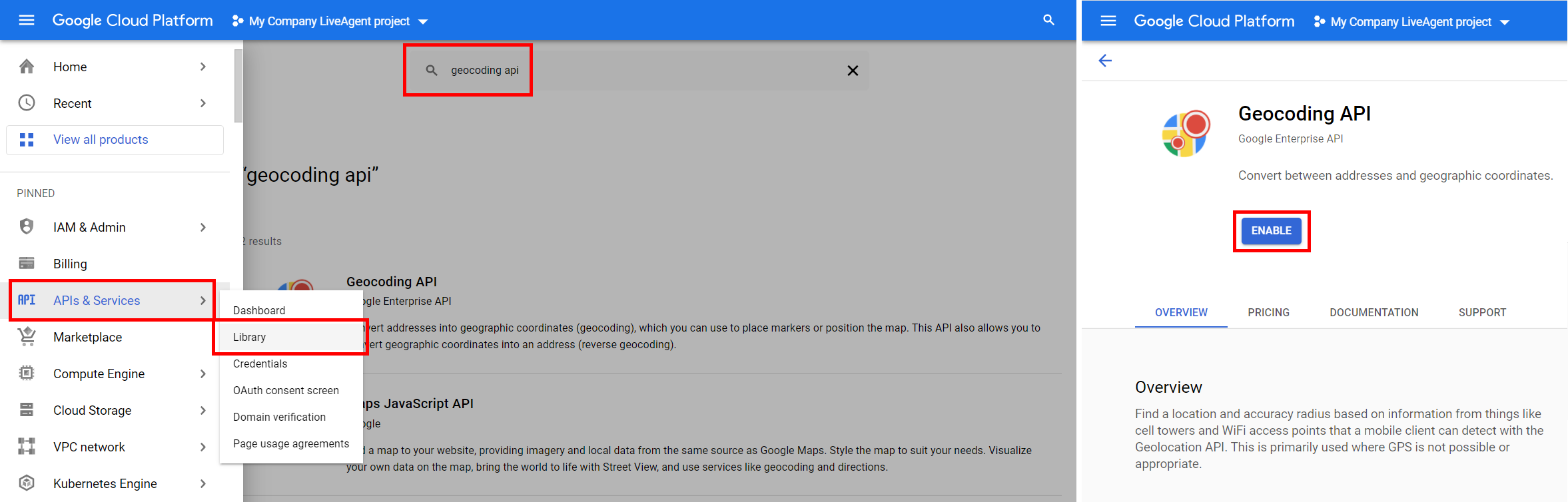
Task: Click the Home icon in sidebar
Action: [27, 67]
